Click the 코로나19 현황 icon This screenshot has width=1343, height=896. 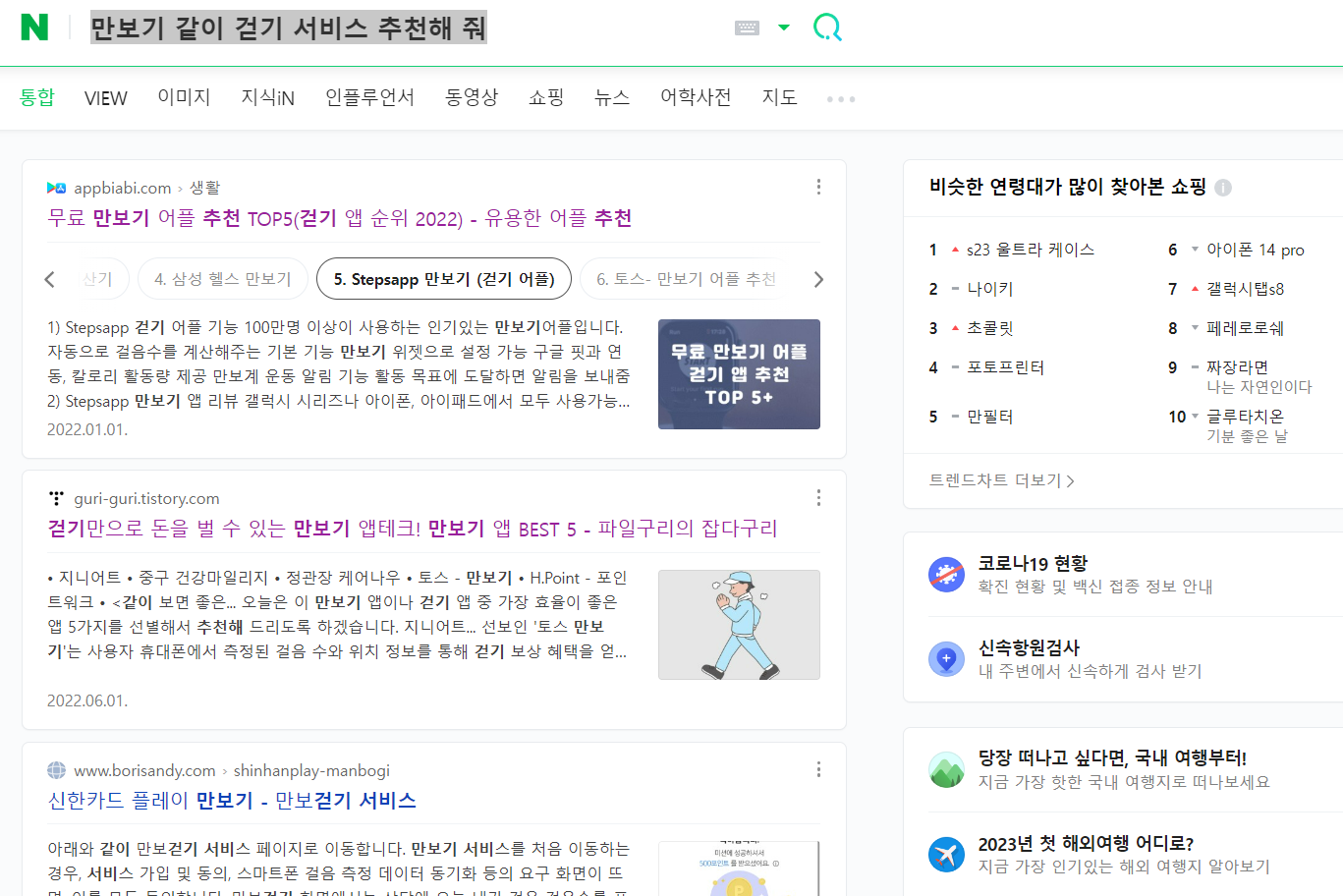click(x=947, y=574)
